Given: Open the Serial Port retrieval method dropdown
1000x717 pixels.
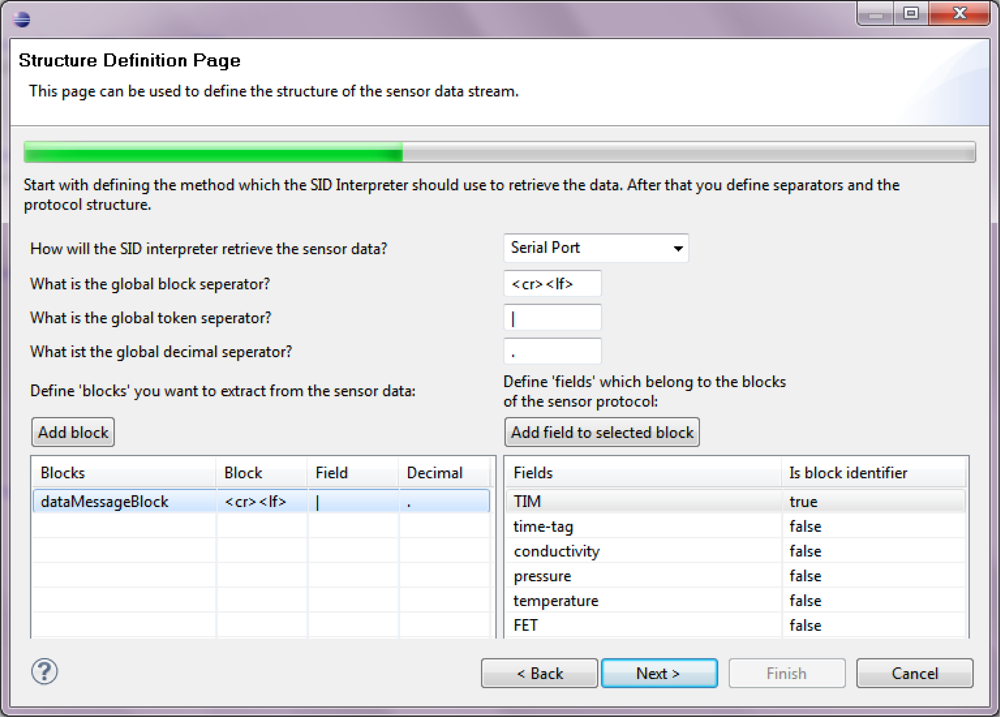Looking at the screenshot, I should point(596,248).
